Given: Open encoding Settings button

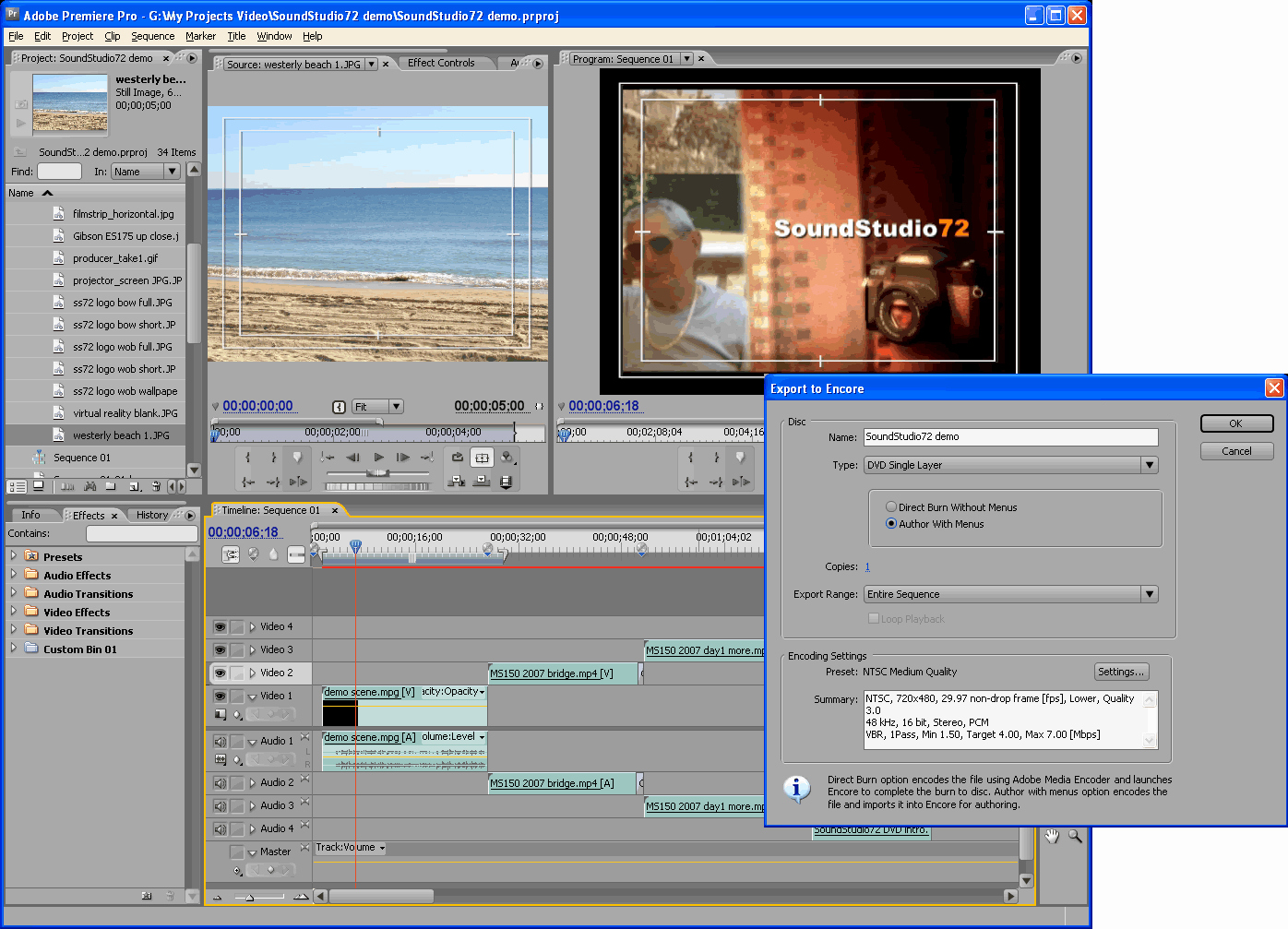Looking at the screenshot, I should [x=1121, y=672].
